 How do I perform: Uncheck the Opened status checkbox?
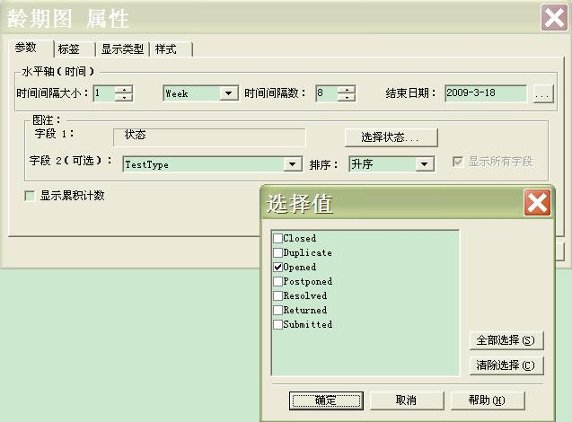[x=278, y=267]
